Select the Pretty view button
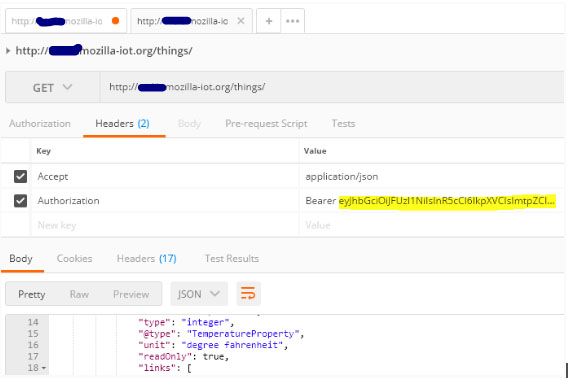The width and height of the screenshot is (569, 385). tap(32, 294)
